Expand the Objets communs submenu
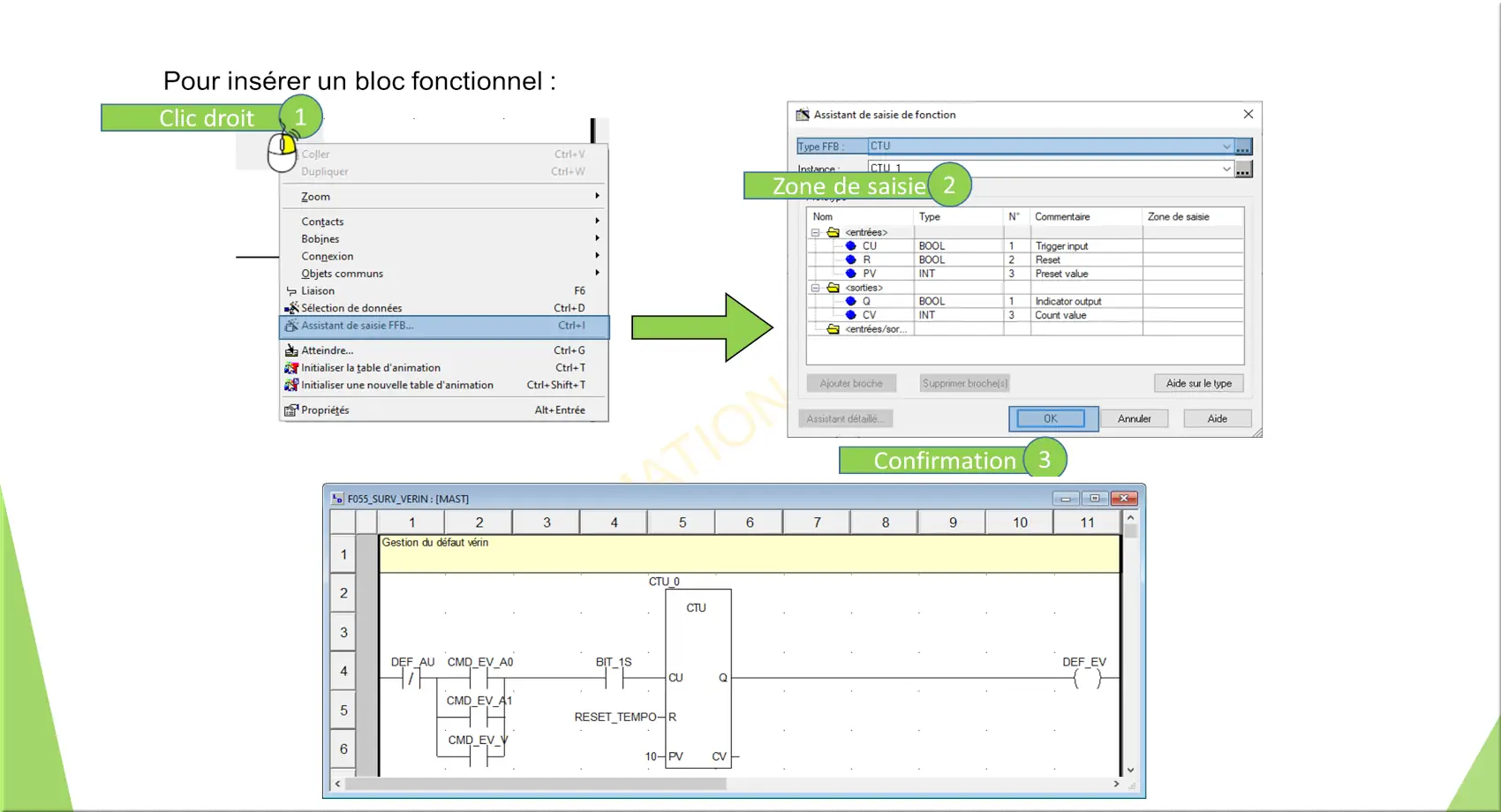 (x=444, y=274)
